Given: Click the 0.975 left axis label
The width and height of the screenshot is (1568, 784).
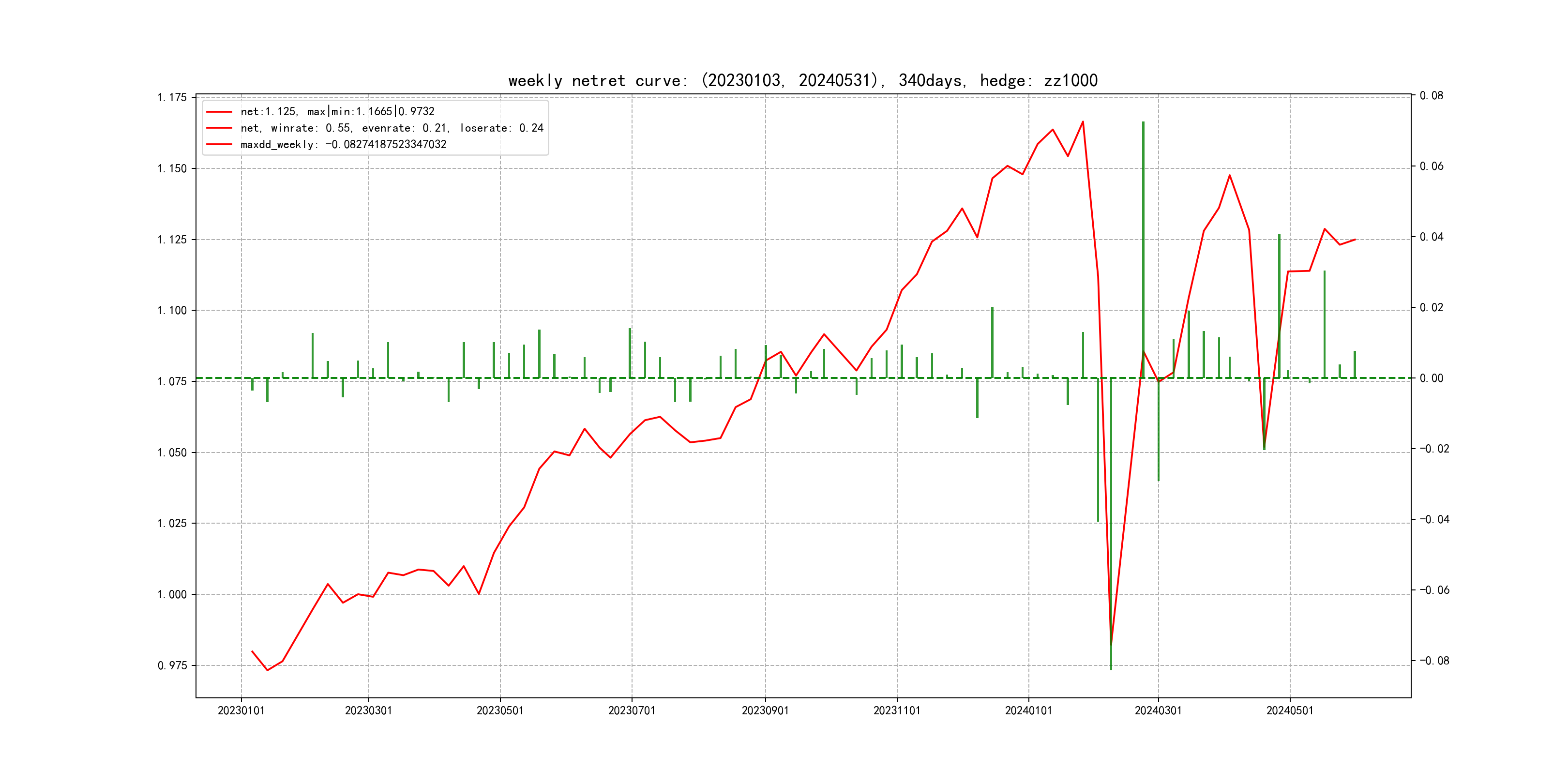Looking at the screenshot, I should tap(172, 665).
